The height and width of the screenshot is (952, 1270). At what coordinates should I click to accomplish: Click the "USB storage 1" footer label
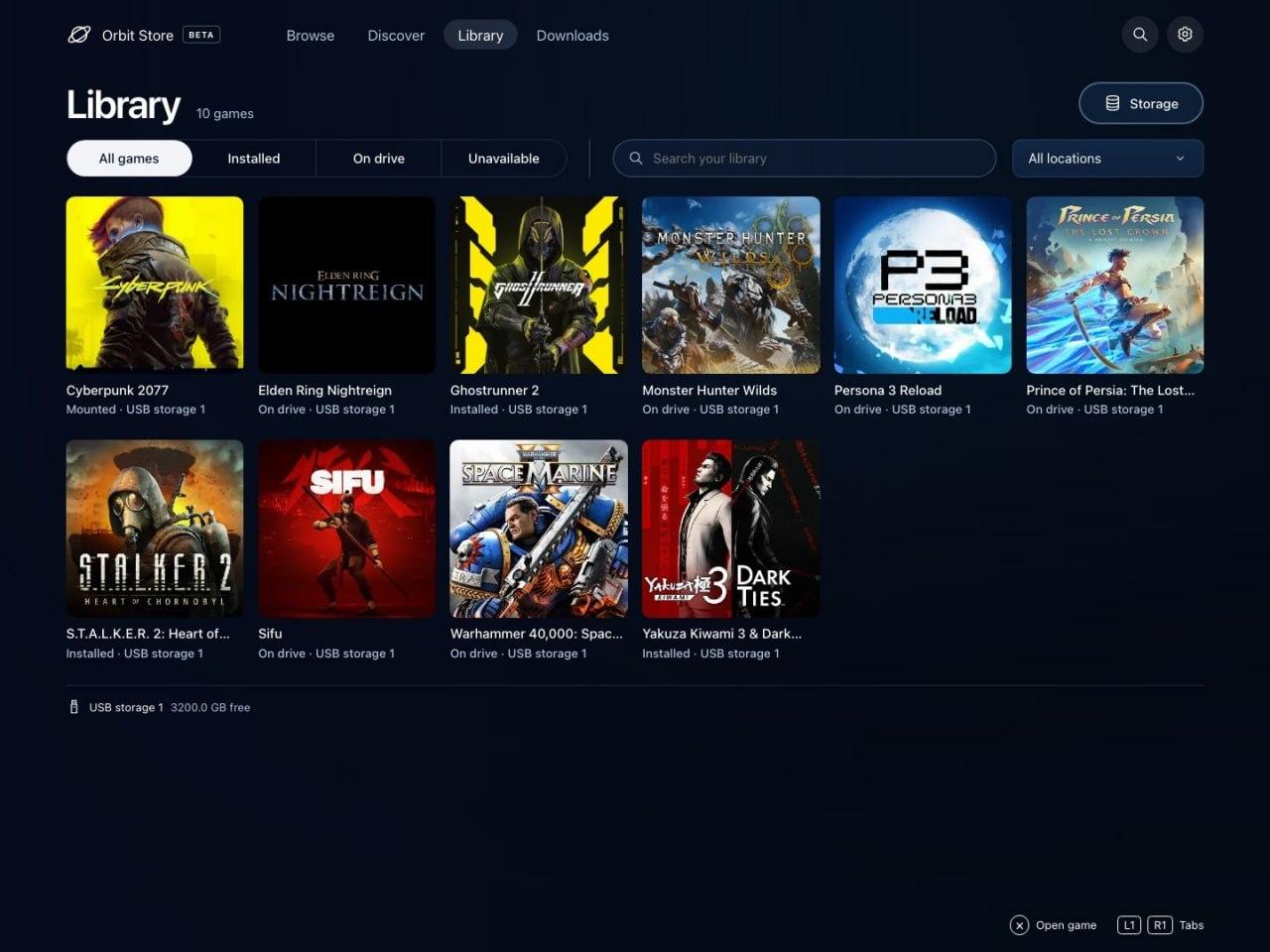tap(126, 707)
